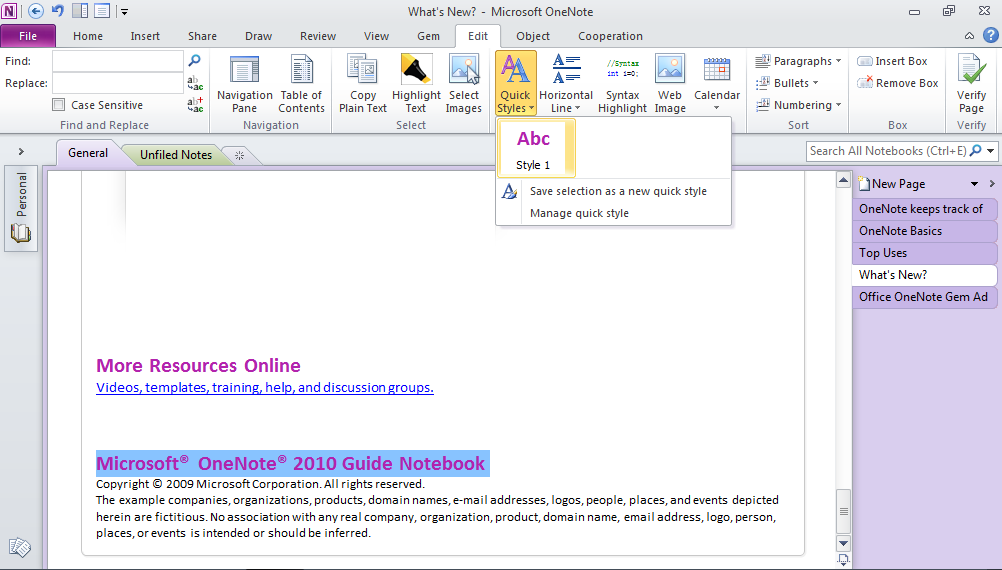Insert a Table of Contents
This screenshot has width=1002, height=570.
[302, 85]
